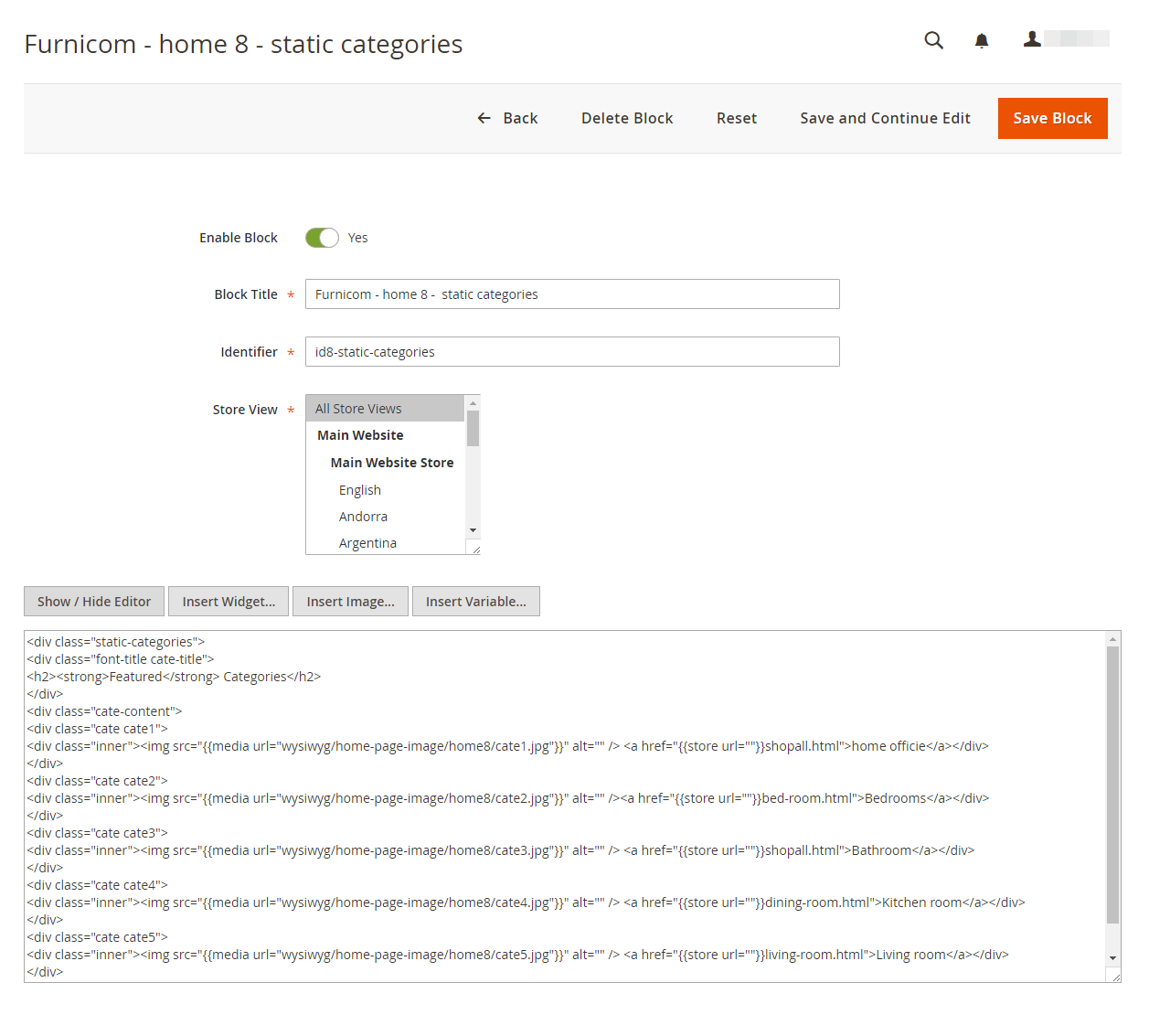This screenshot has height=1036, width=1149.
Task: Open the admin search magnifier icon
Action: click(933, 40)
